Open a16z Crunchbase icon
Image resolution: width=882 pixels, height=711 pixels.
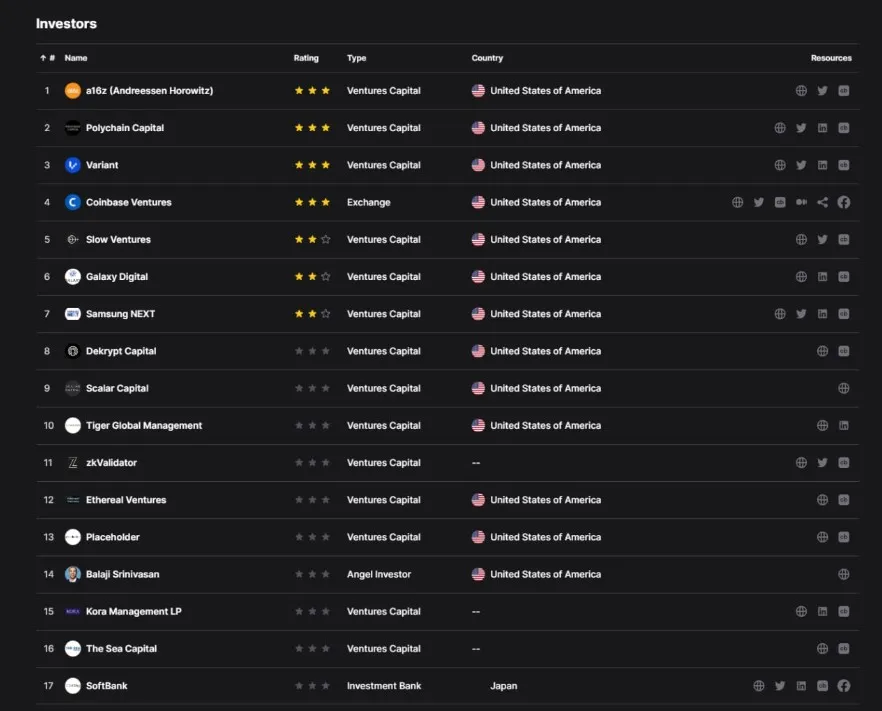click(x=844, y=91)
